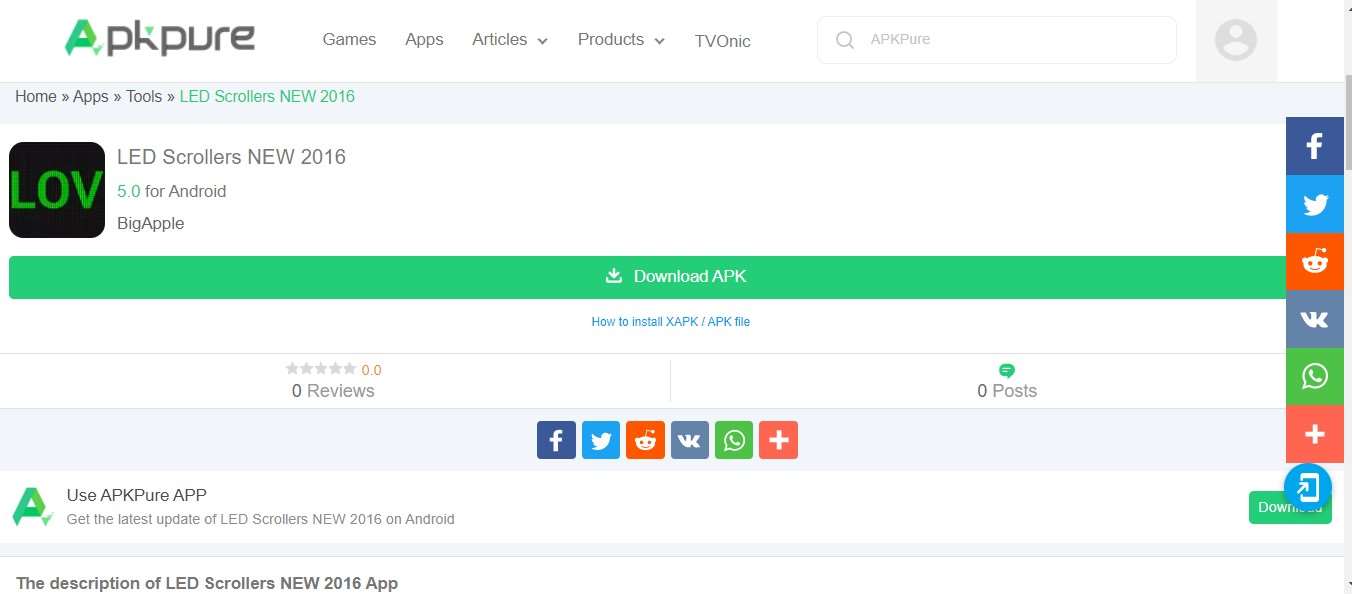Click the green posts chat bubble icon

click(1007, 370)
